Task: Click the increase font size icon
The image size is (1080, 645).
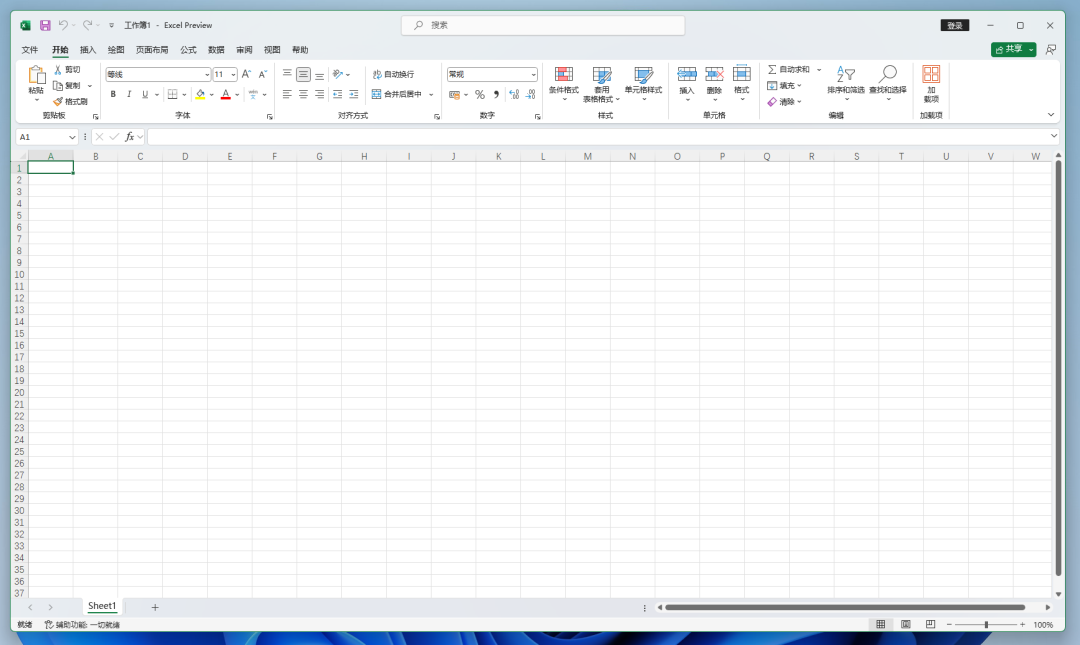Action: pyautogui.click(x=247, y=74)
